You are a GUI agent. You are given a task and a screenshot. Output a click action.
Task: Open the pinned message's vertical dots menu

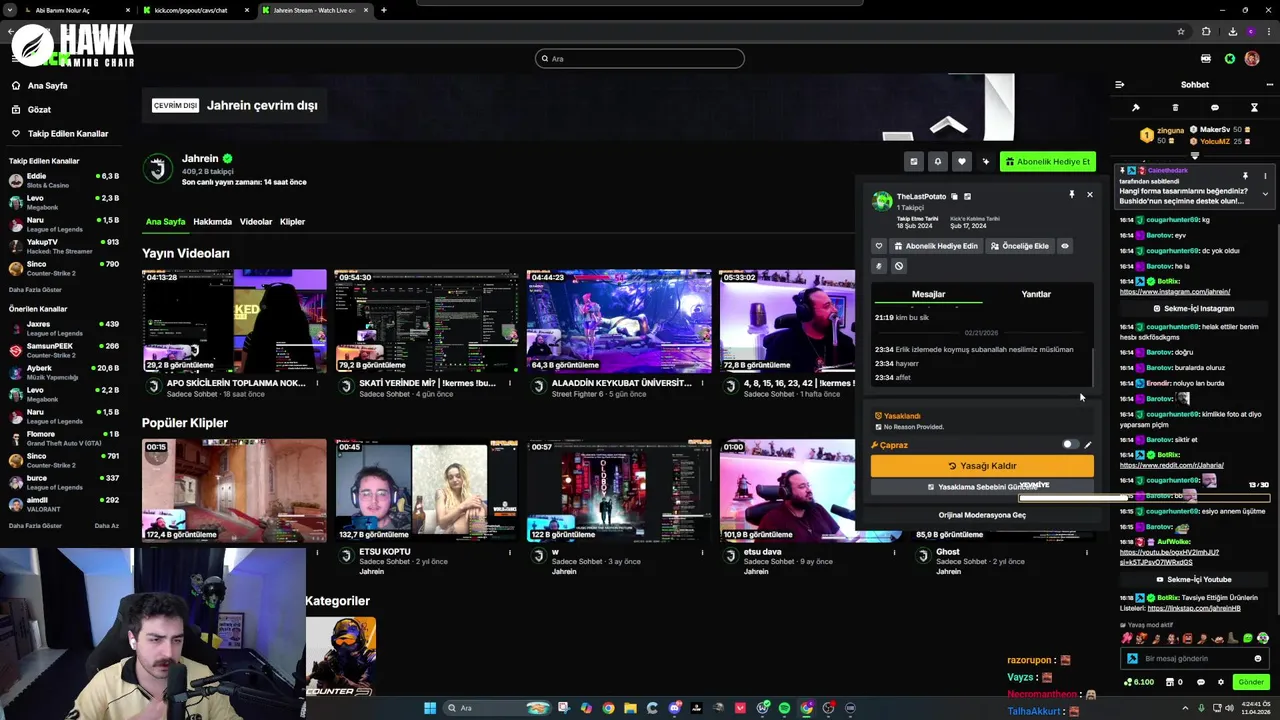point(1265,175)
